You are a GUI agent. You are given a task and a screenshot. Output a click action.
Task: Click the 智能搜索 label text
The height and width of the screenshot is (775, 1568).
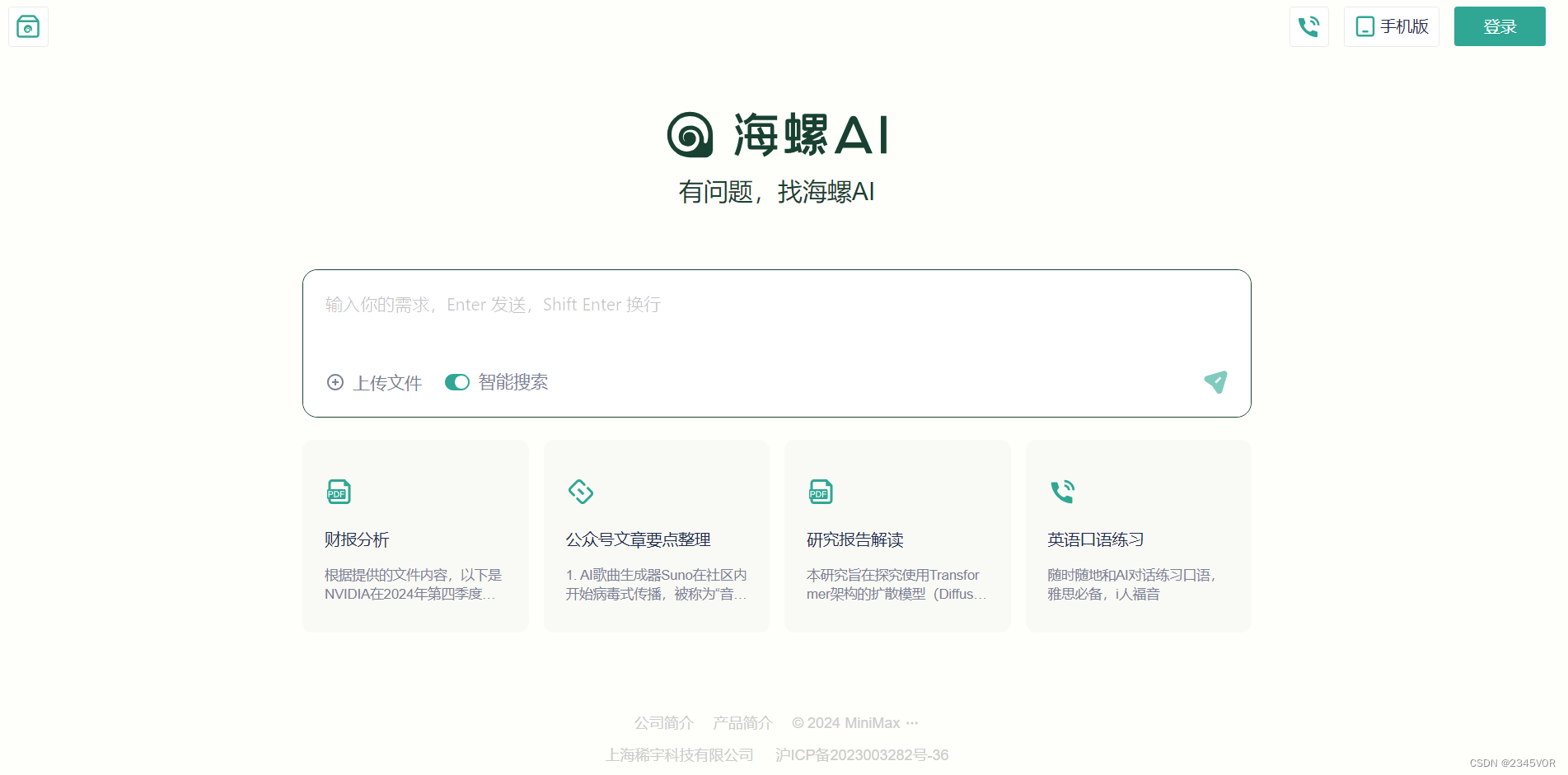pyautogui.click(x=513, y=382)
